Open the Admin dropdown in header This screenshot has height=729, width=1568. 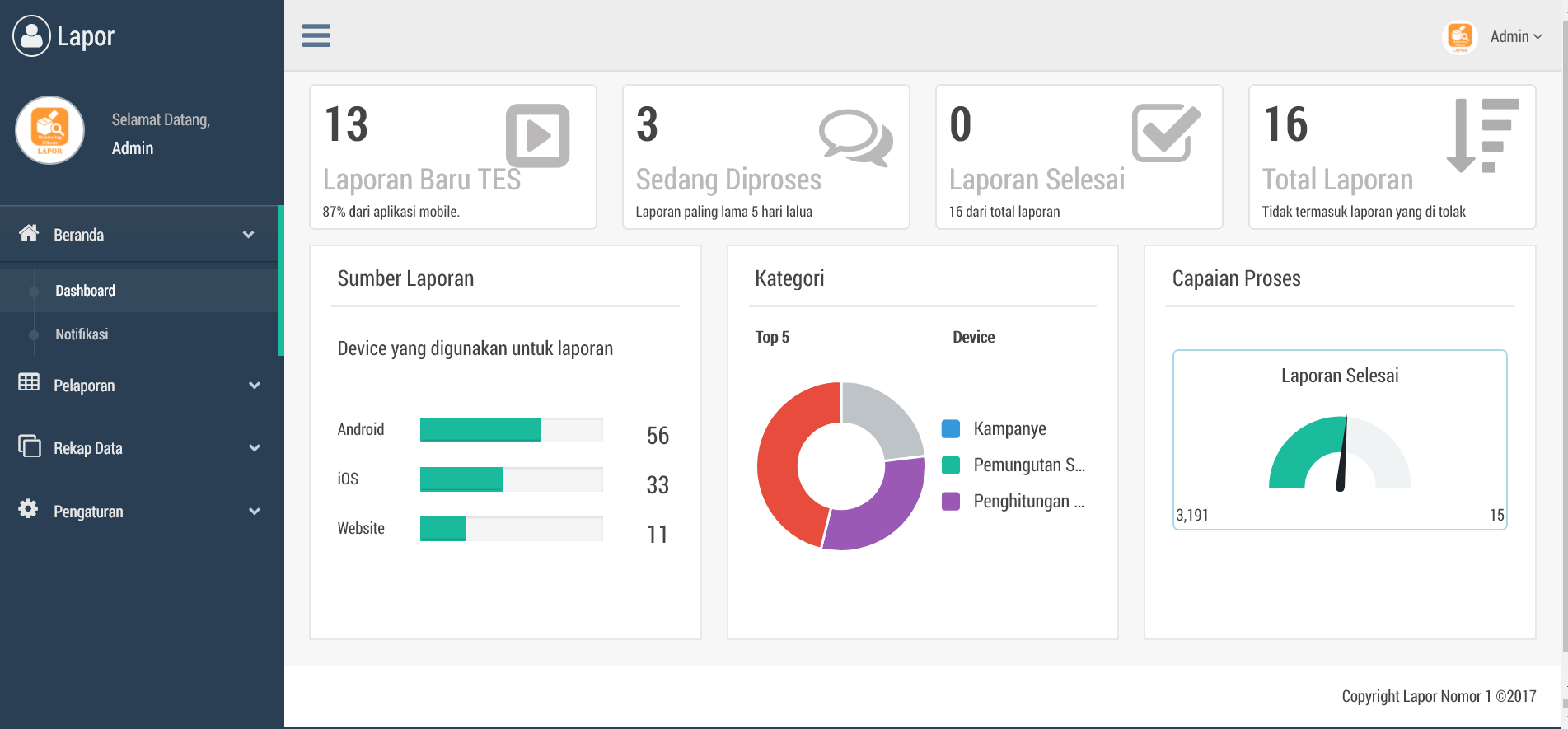pos(1514,36)
